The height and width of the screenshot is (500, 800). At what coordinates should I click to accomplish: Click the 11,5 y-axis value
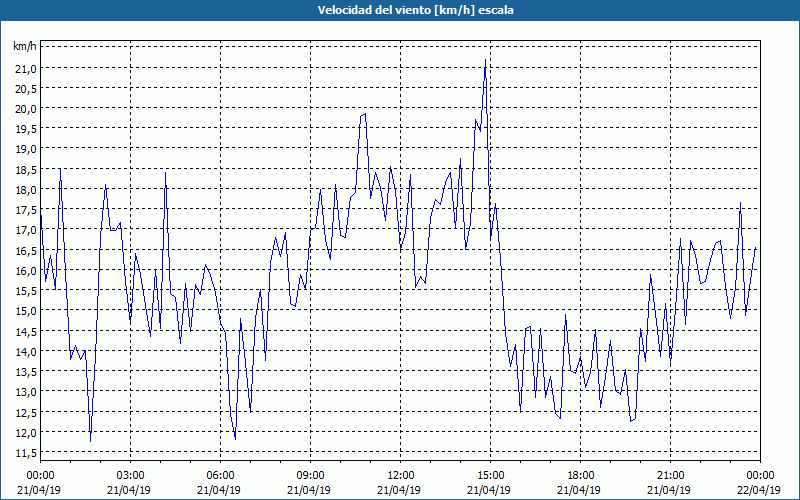tap(27, 453)
